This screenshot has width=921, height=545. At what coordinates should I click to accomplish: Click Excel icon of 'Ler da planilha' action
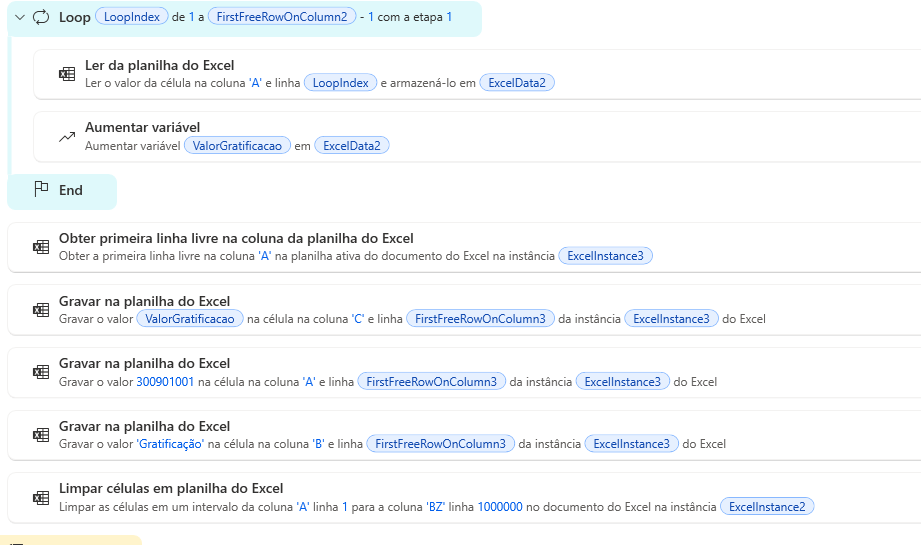(x=67, y=74)
